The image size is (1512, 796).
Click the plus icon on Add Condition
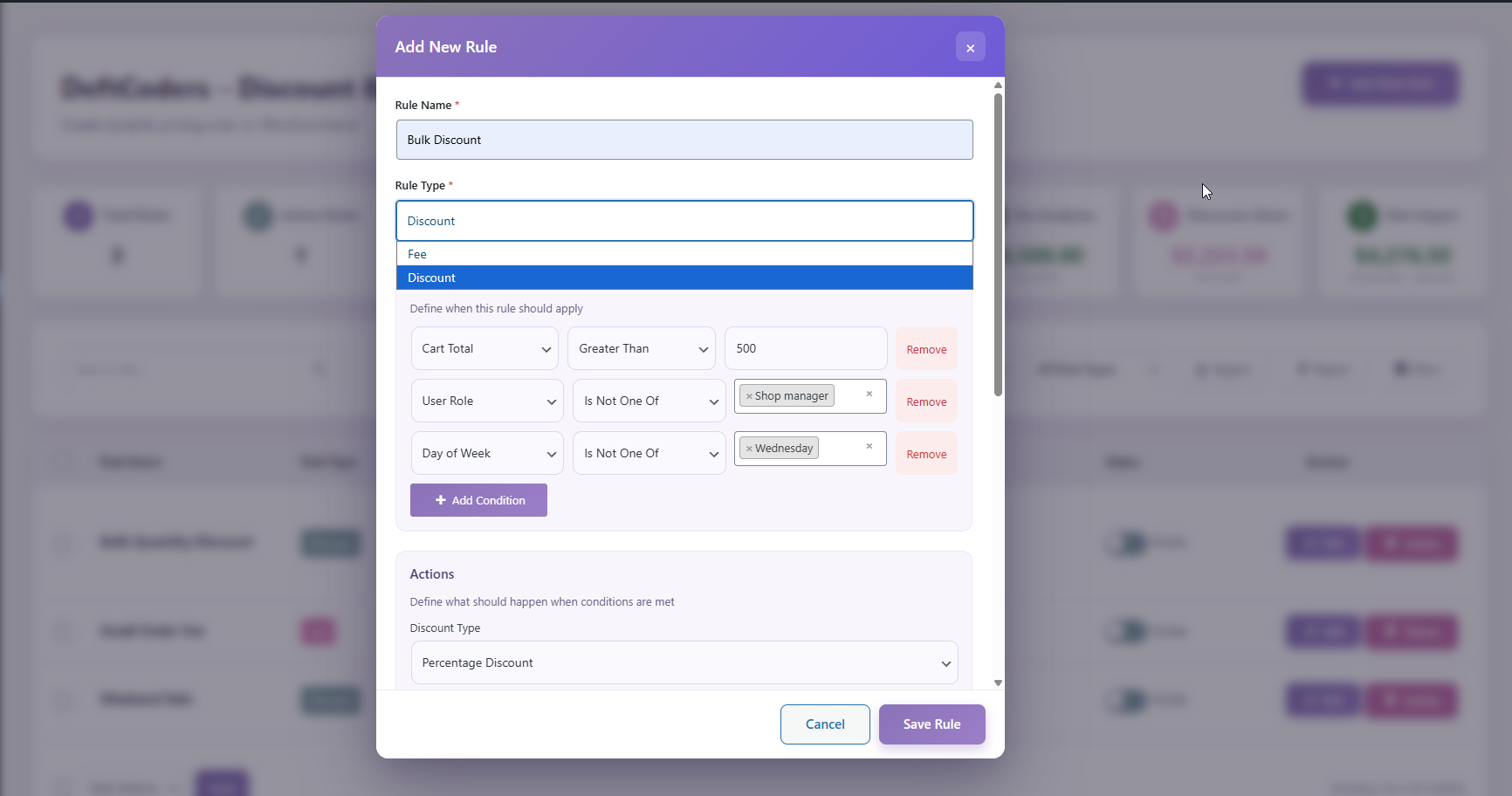[x=440, y=500]
